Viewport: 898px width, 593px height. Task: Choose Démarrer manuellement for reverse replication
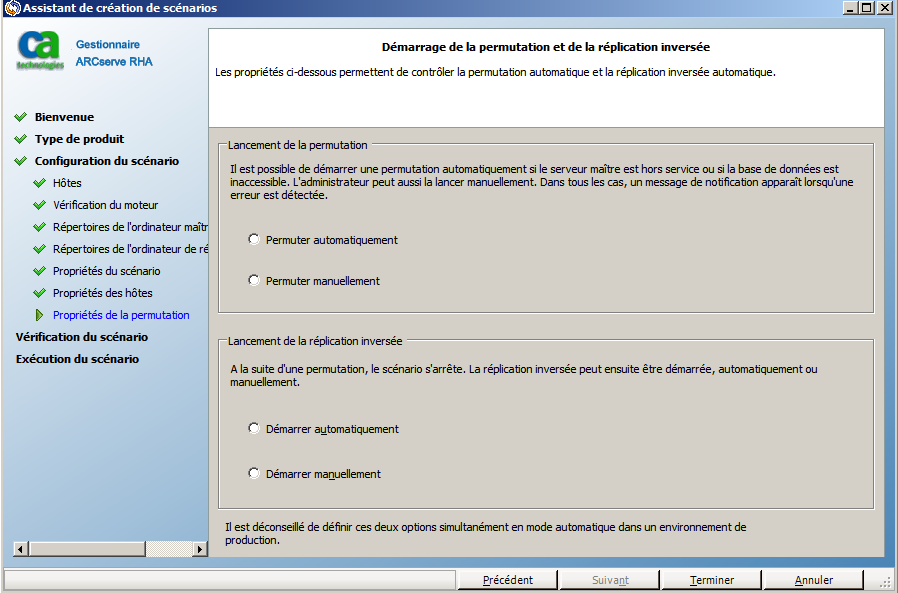[254, 473]
